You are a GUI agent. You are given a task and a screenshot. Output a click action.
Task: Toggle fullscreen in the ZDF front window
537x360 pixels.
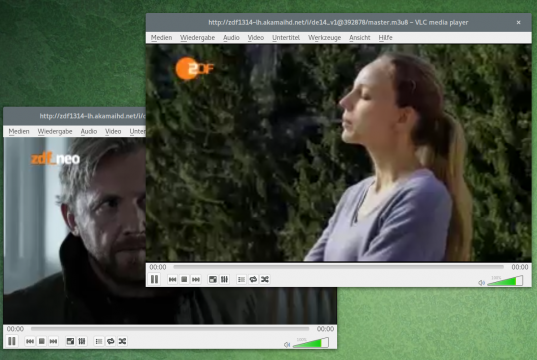click(x=213, y=280)
